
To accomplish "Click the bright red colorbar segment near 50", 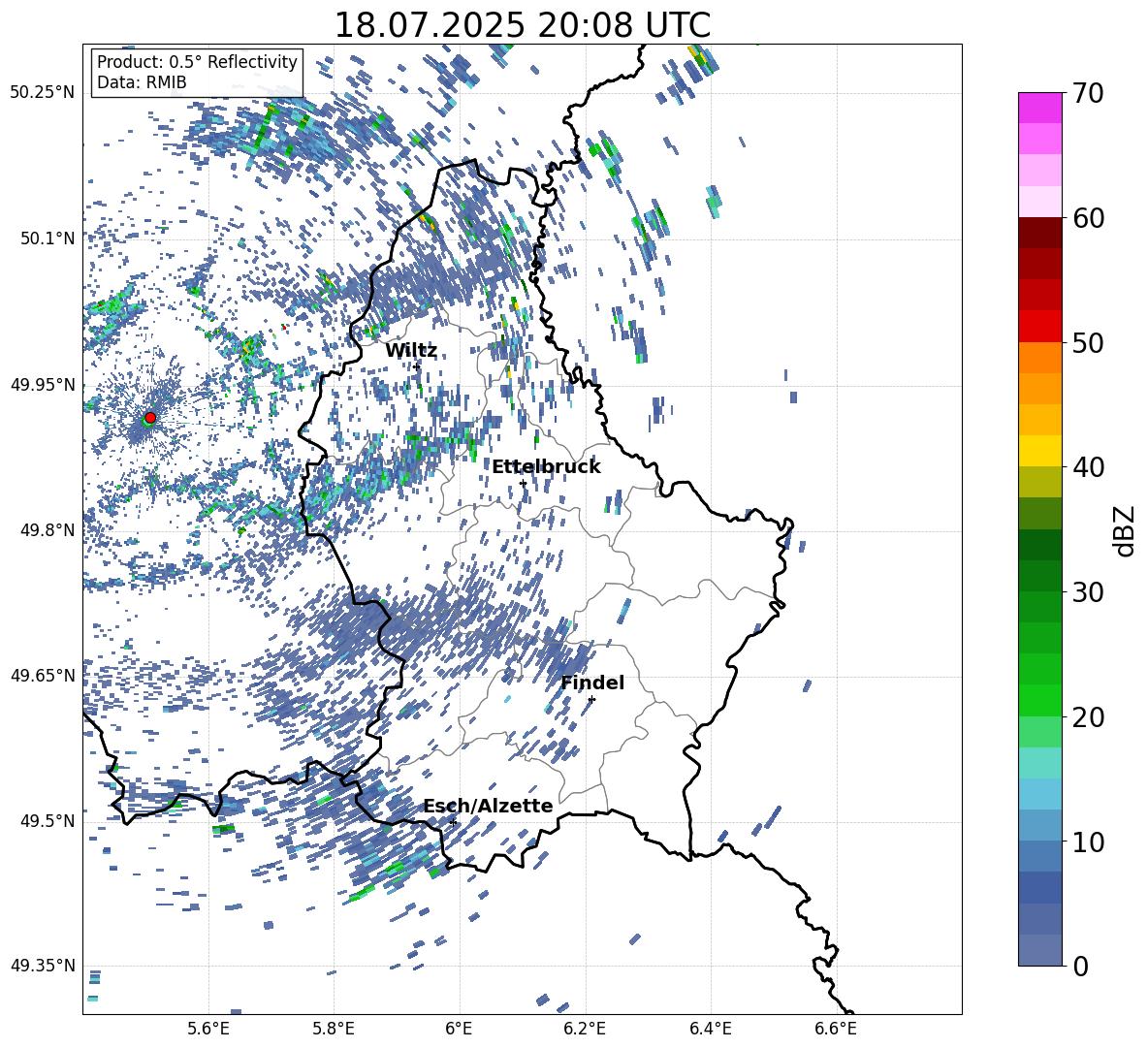I will pyautogui.click(x=1039, y=327).
